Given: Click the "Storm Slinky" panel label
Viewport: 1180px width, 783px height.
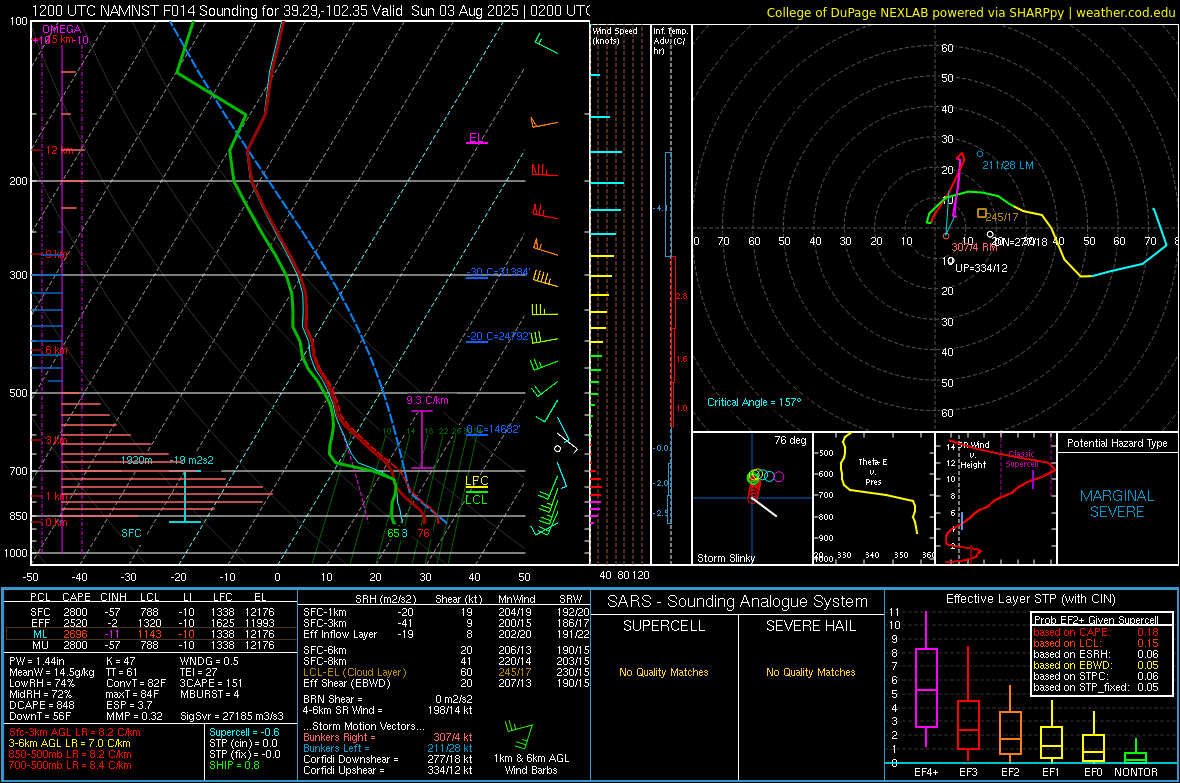Looking at the screenshot, I should pyautogui.click(x=726, y=558).
